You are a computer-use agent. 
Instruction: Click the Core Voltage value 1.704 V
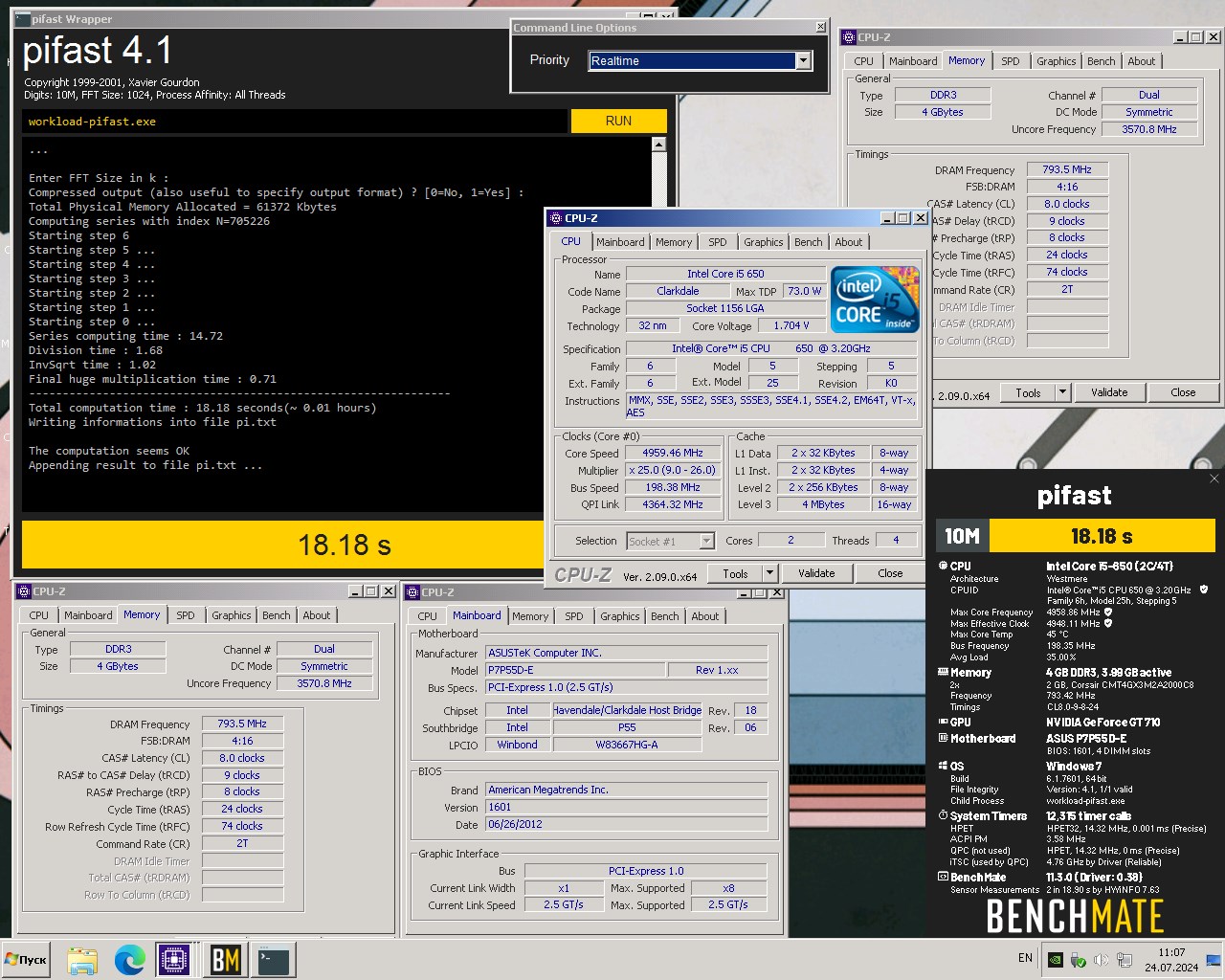click(x=792, y=326)
